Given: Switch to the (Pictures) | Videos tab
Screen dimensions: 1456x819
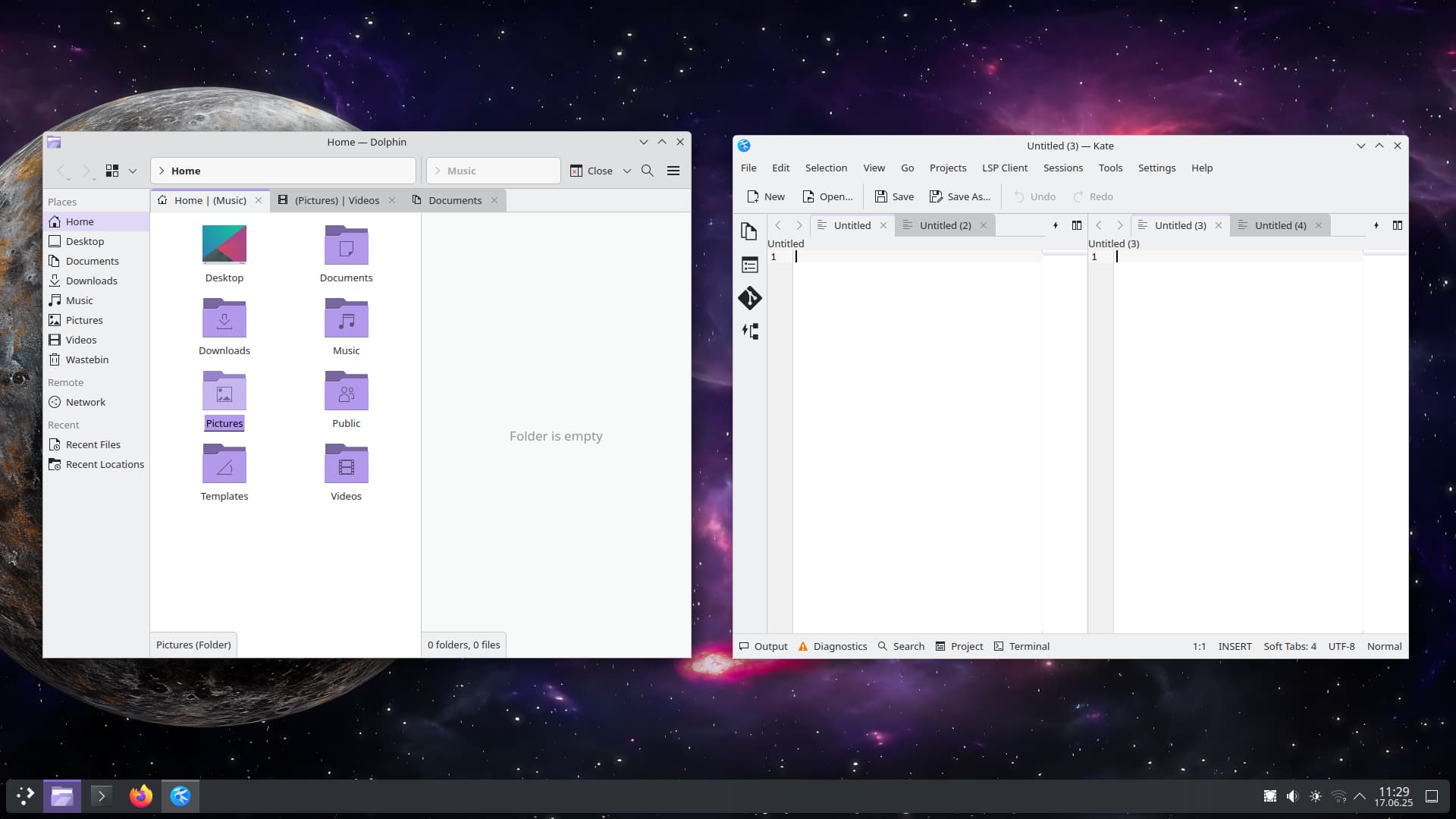Looking at the screenshot, I should click(x=337, y=200).
